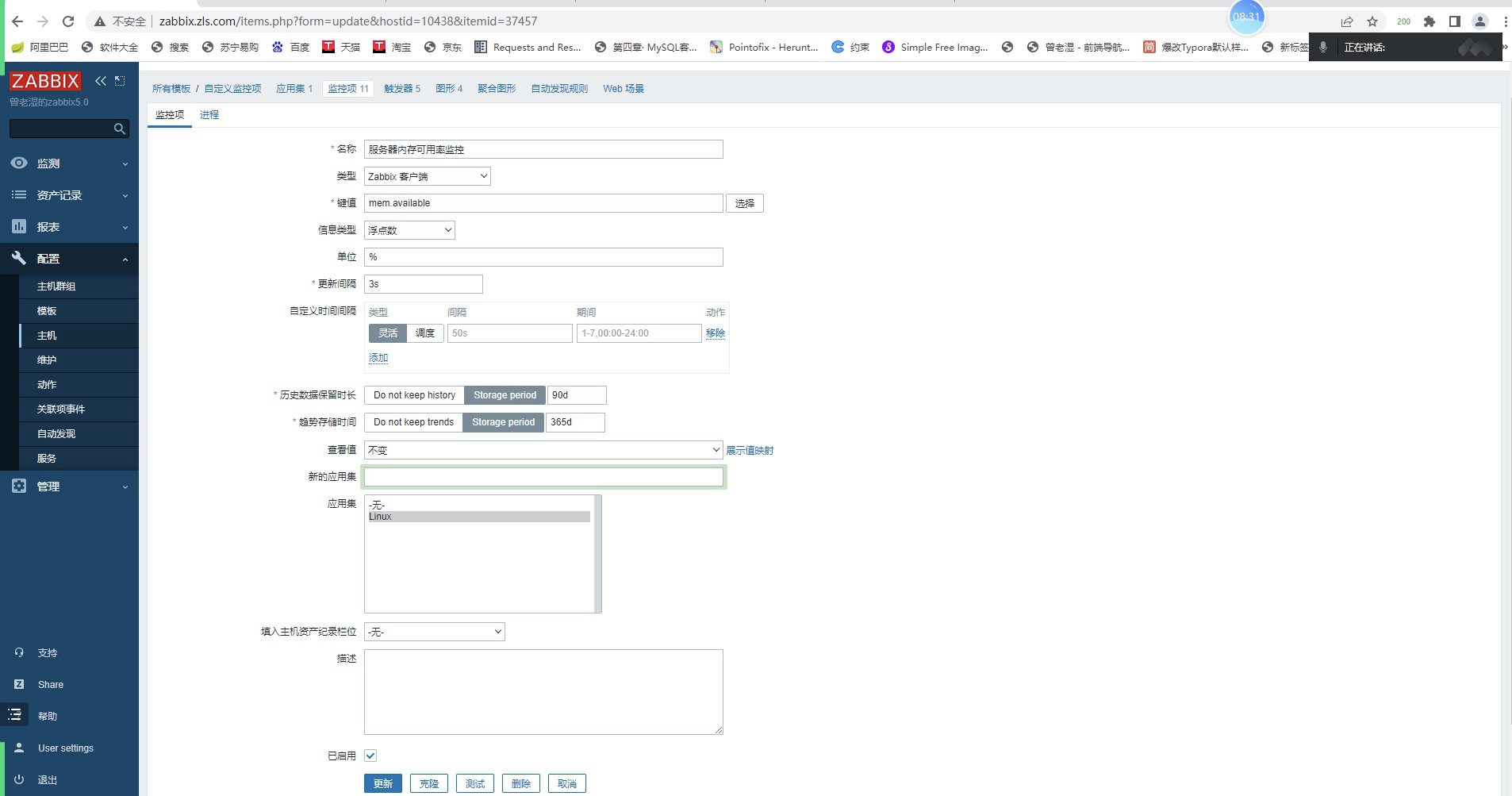The width and height of the screenshot is (1512, 796).
Task: Open the 监测 monitoring menu
Action: click(69, 163)
